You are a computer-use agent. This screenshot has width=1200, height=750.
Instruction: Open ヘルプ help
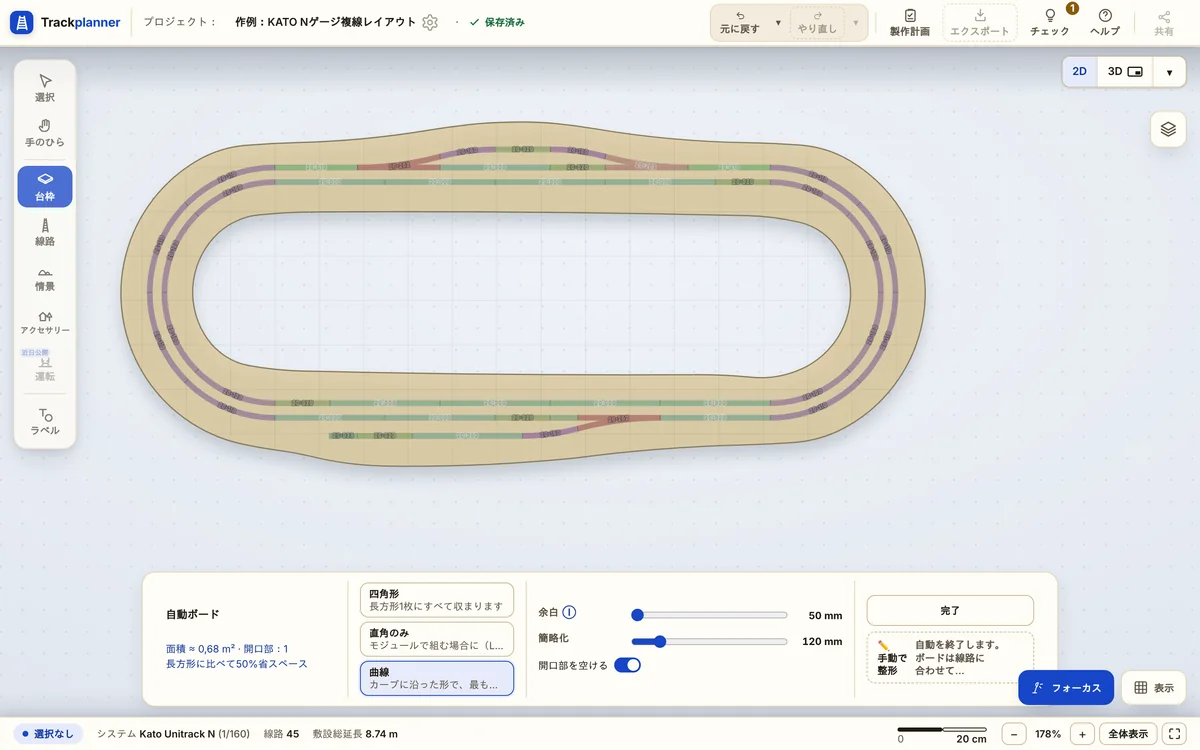pyautogui.click(x=1105, y=22)
